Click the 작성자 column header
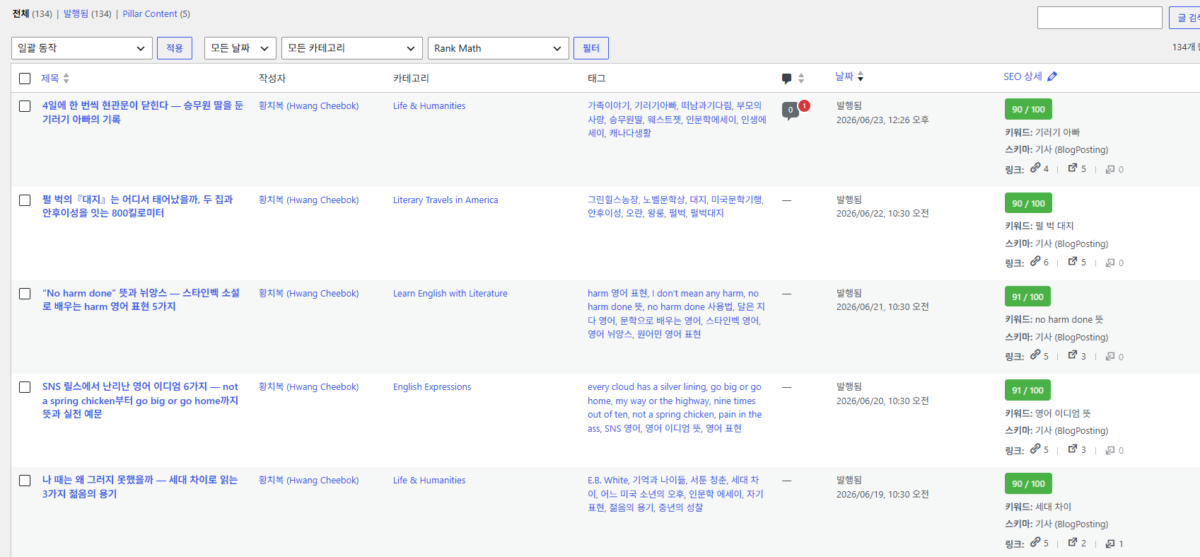Image resolution: width=1200 pixels, height=557 pixels. 272,78
